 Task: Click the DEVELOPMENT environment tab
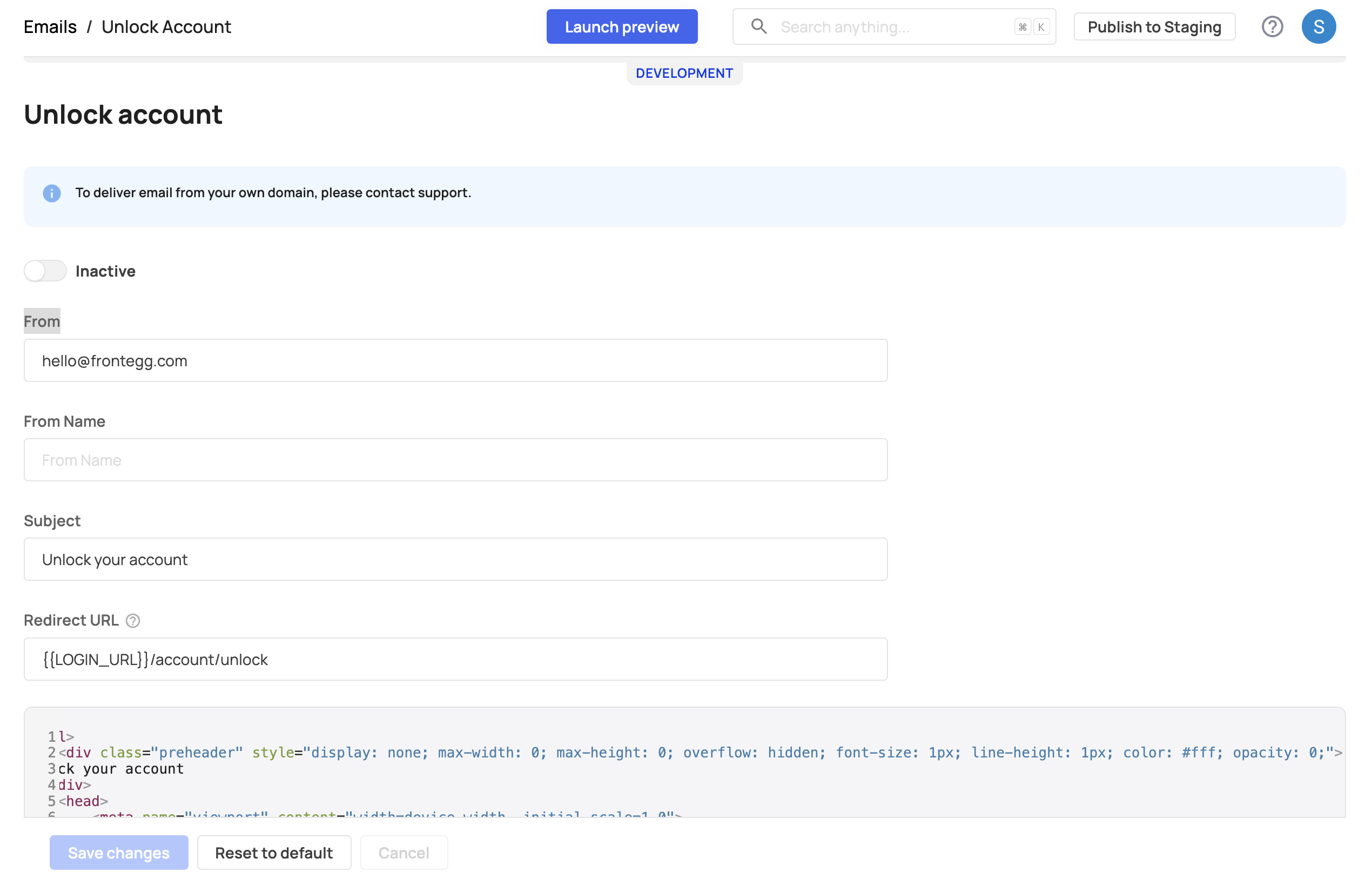click(x=684, y=73)
